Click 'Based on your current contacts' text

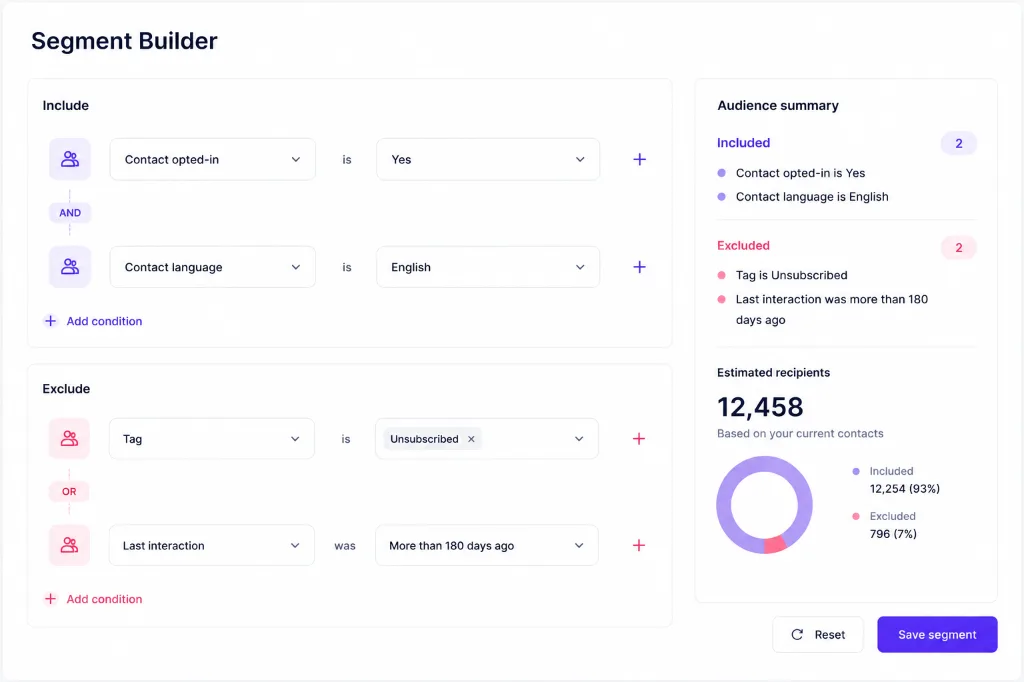[800, 433]
